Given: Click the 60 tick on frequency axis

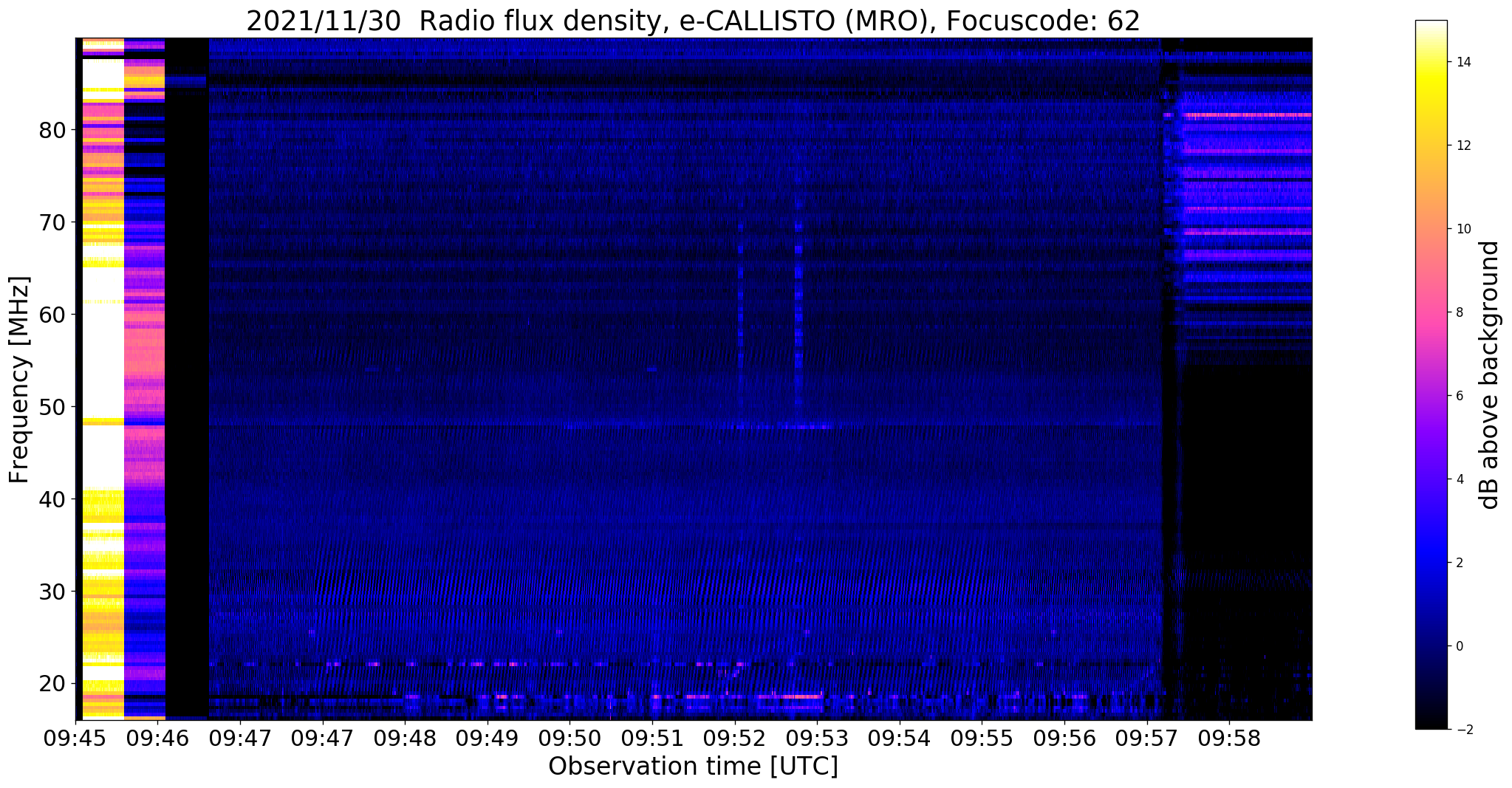Looking at the screenshot, I should click(x=53, y=315).
